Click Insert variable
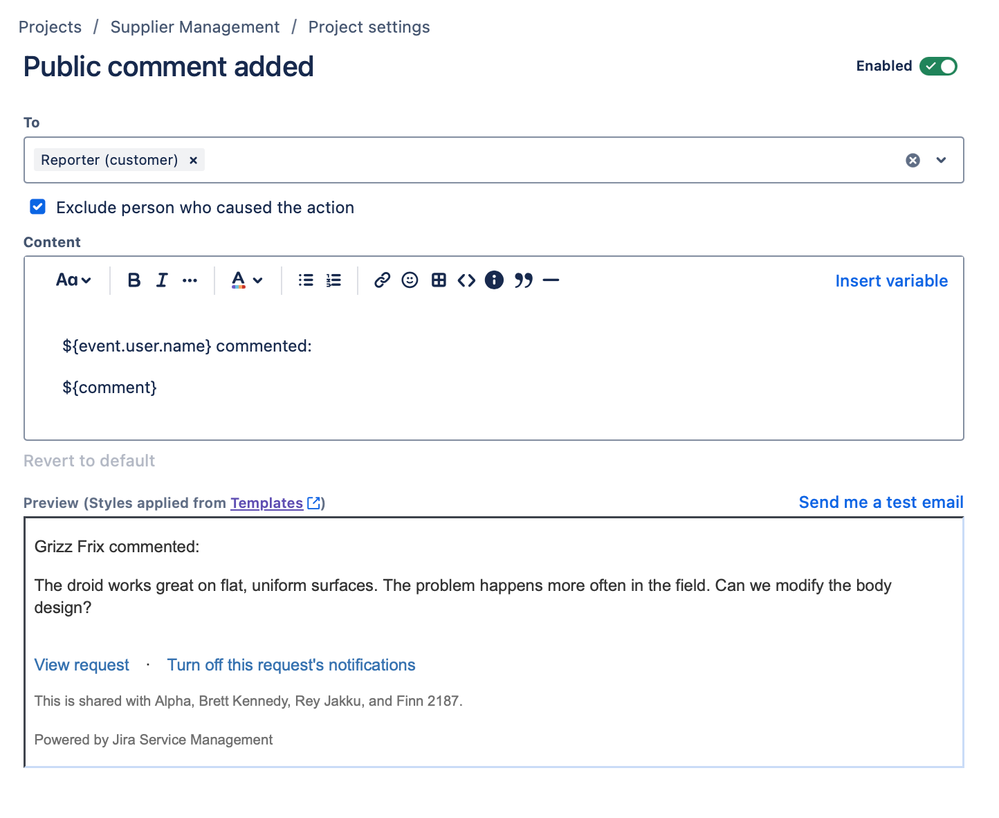The width and height of the screenshot is (999, 818). [891, 281]
